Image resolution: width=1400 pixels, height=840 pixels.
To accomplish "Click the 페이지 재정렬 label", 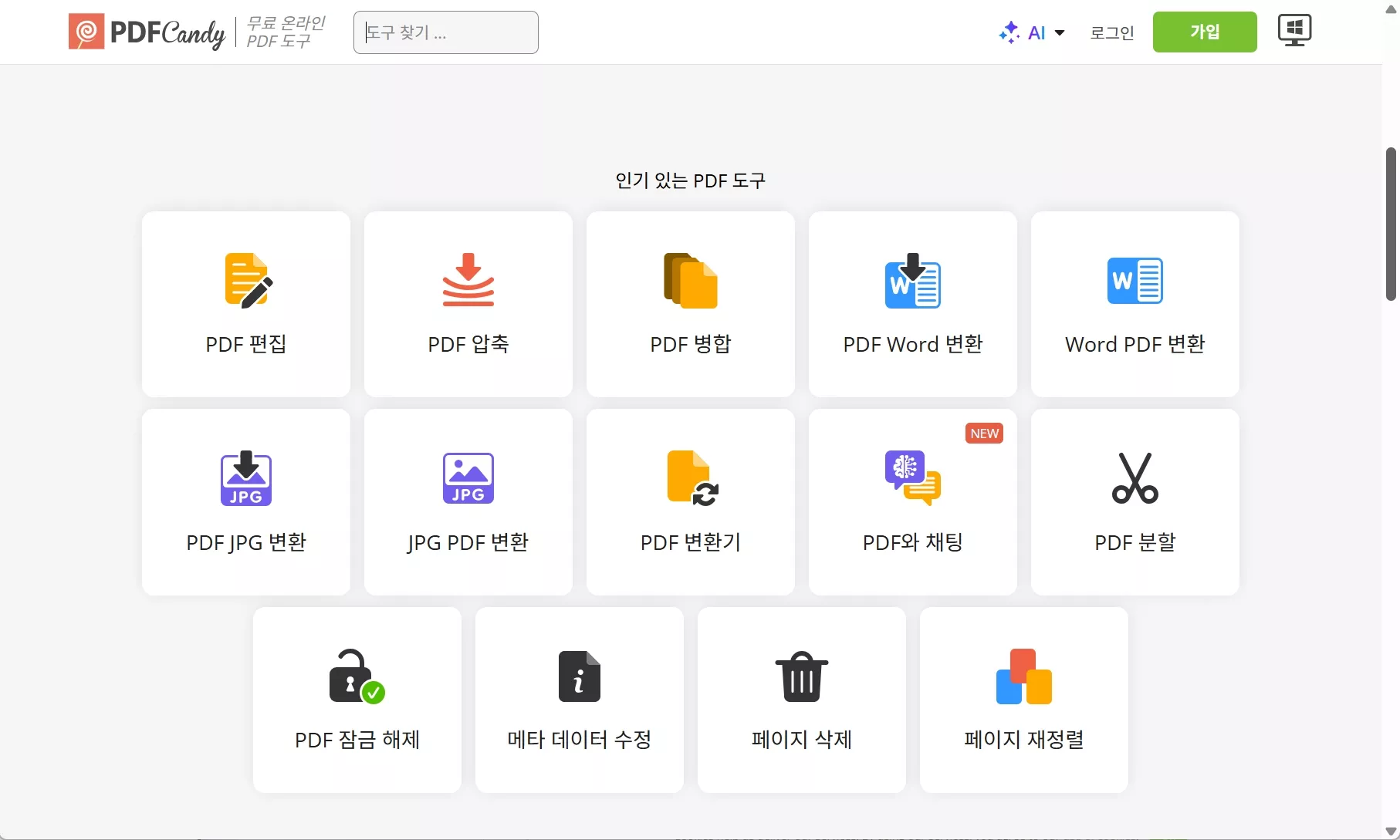I will [x=1024, y=740].
